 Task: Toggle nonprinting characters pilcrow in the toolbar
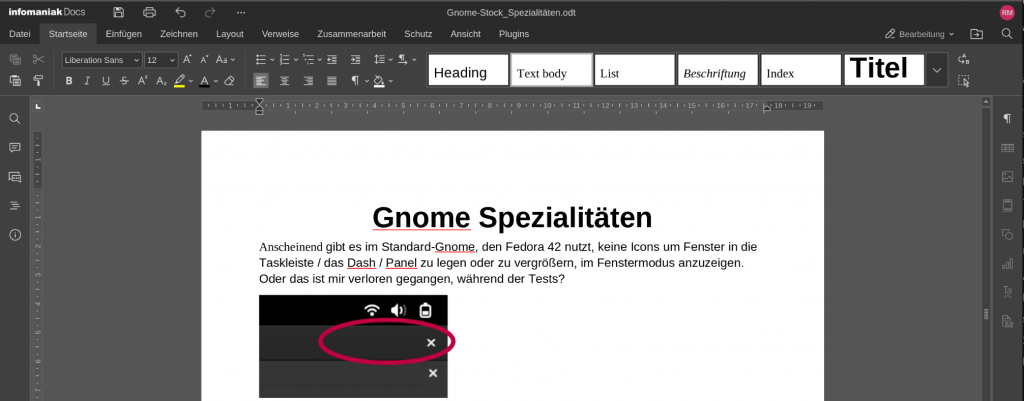click(x=355, y=81)
